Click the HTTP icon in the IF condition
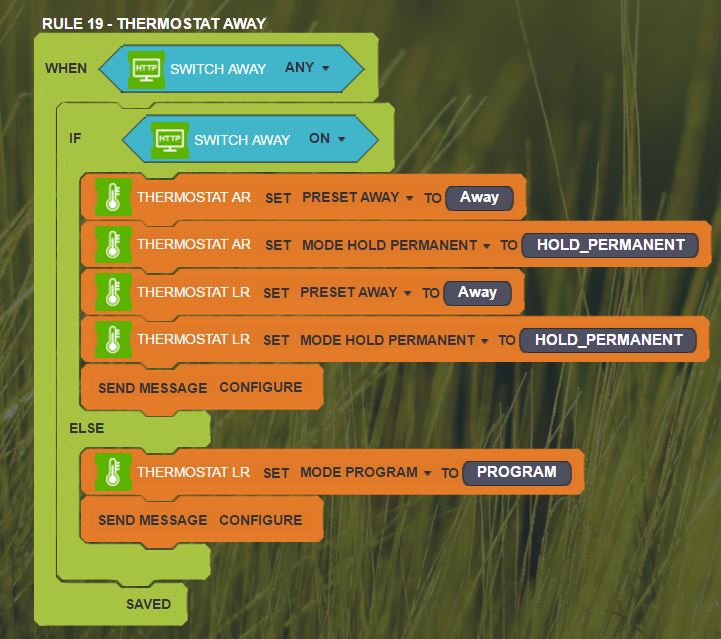721x639 pixels. 170,140
